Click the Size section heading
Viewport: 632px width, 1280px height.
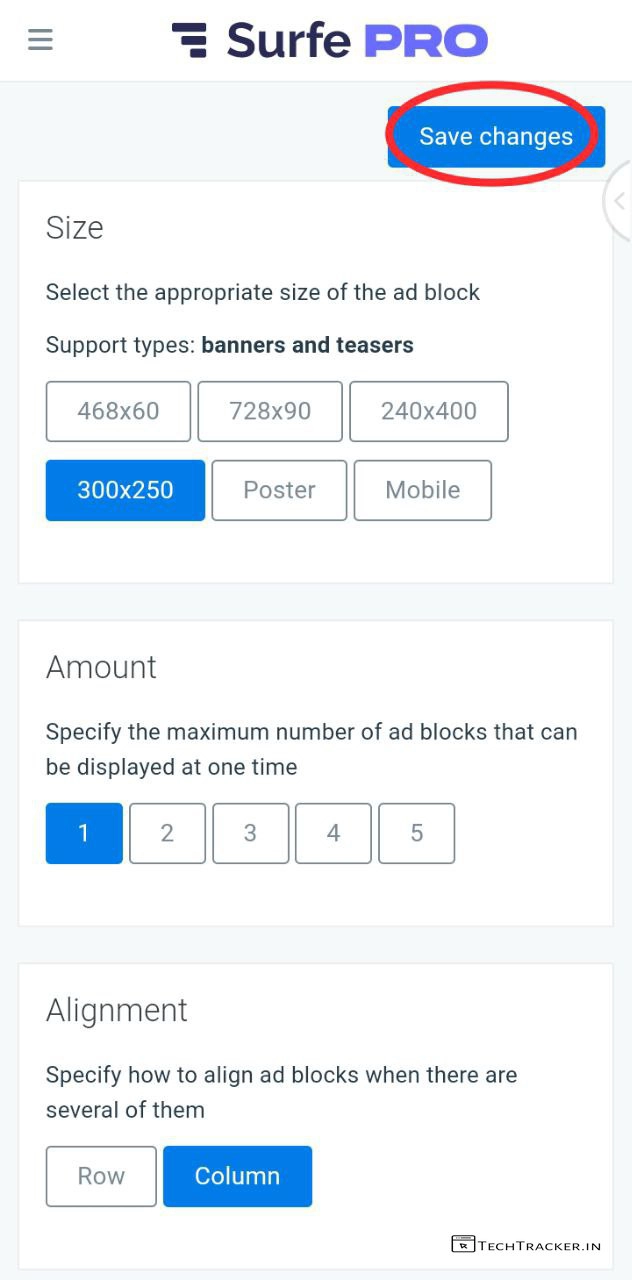75,228
